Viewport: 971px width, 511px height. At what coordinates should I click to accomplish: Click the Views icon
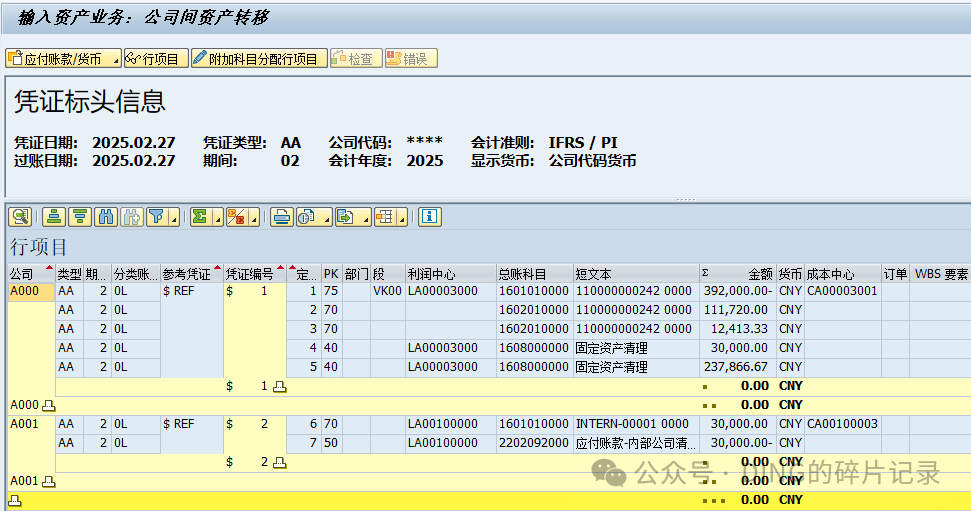pos(307,217)
